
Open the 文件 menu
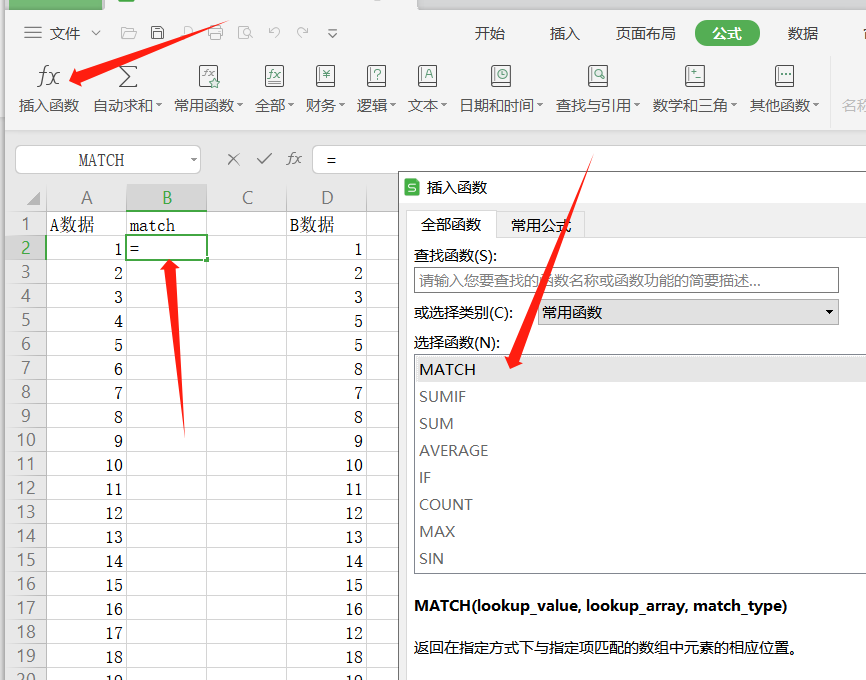(63, 33)
